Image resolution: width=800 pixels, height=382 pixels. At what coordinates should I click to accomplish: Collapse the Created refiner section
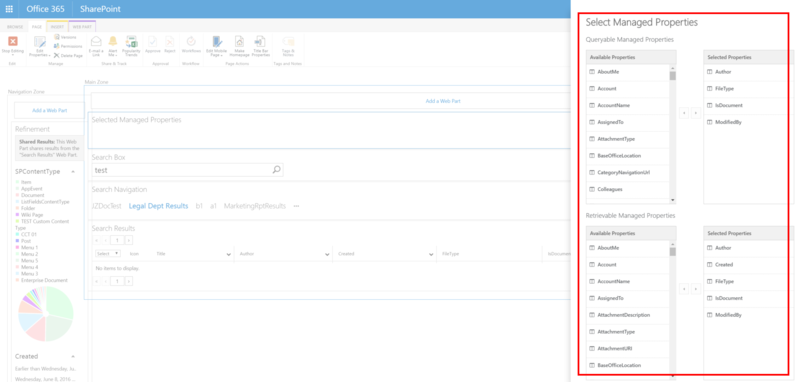click(x=73, y=356)
